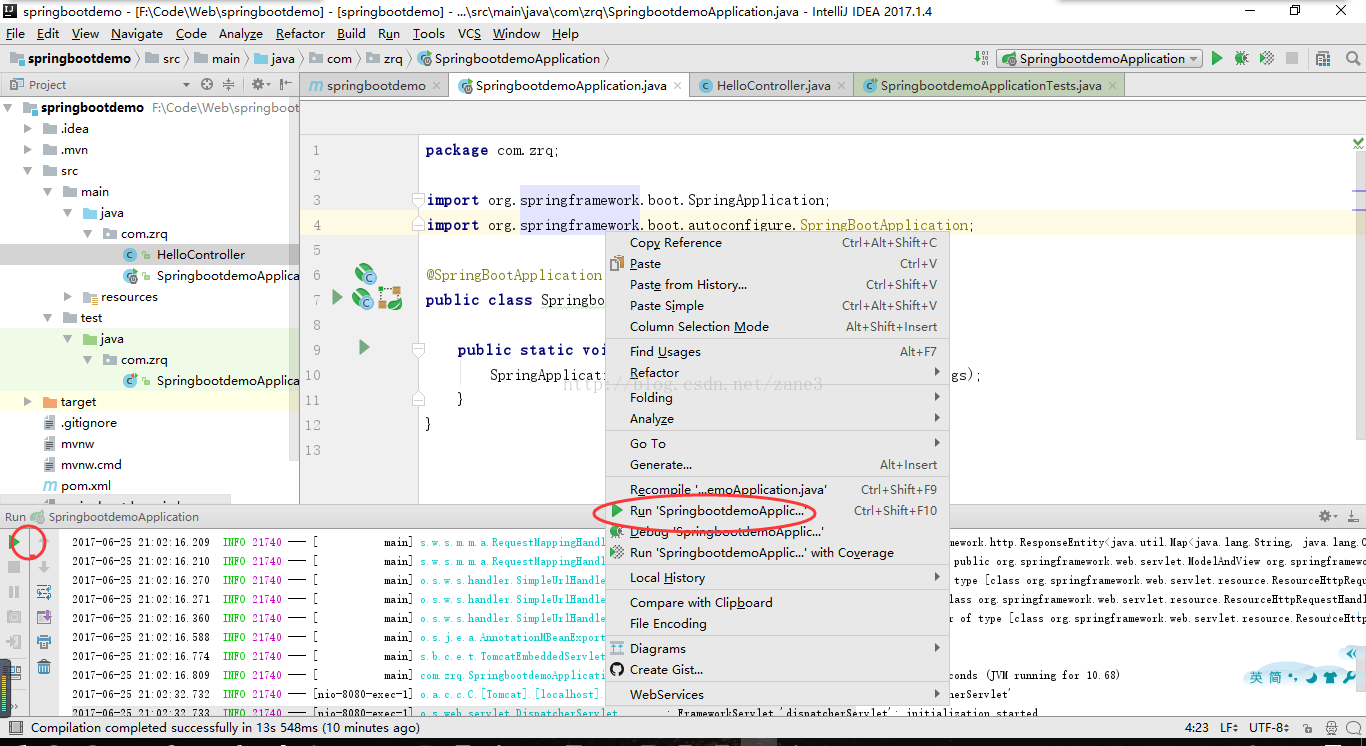Open the run configuration dropdown
The height and width of the screenshot is (746, 1366).
coord(1098,58)
